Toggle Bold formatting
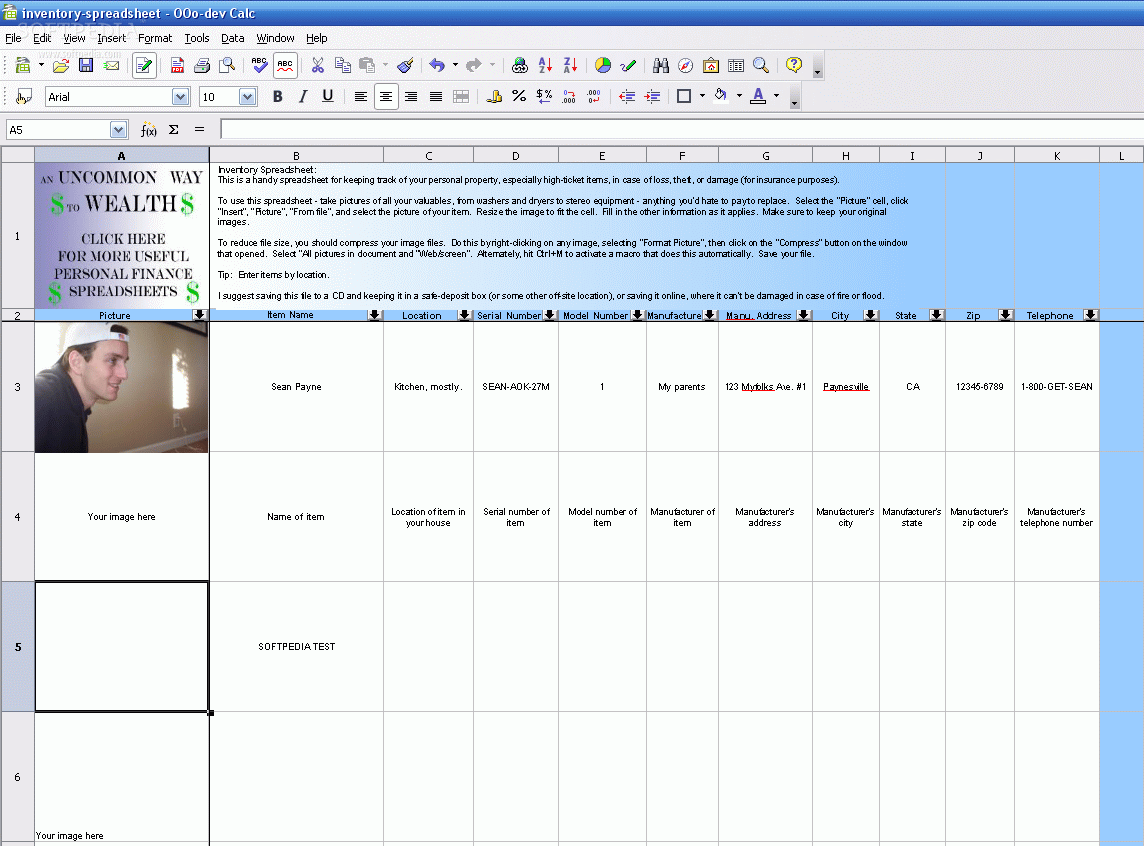This screenshot has width=1144, height=846. (x=277, y=96)
